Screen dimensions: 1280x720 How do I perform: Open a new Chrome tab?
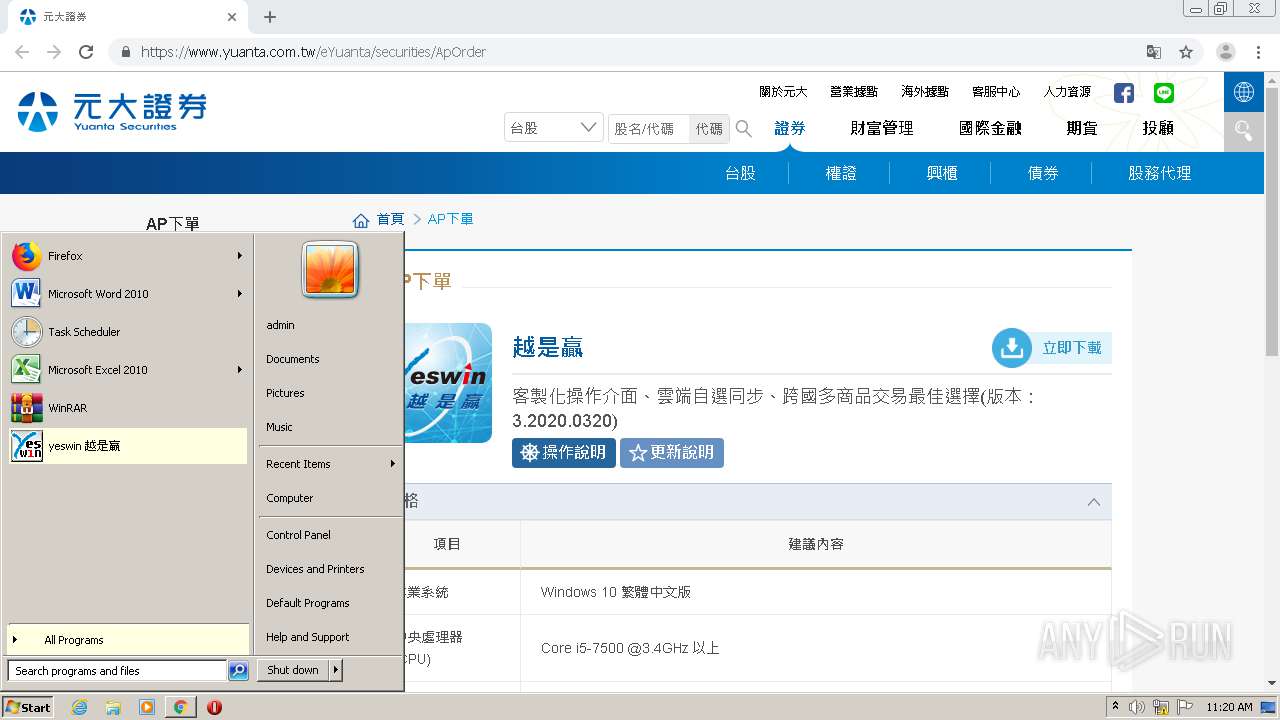point(270,17)
